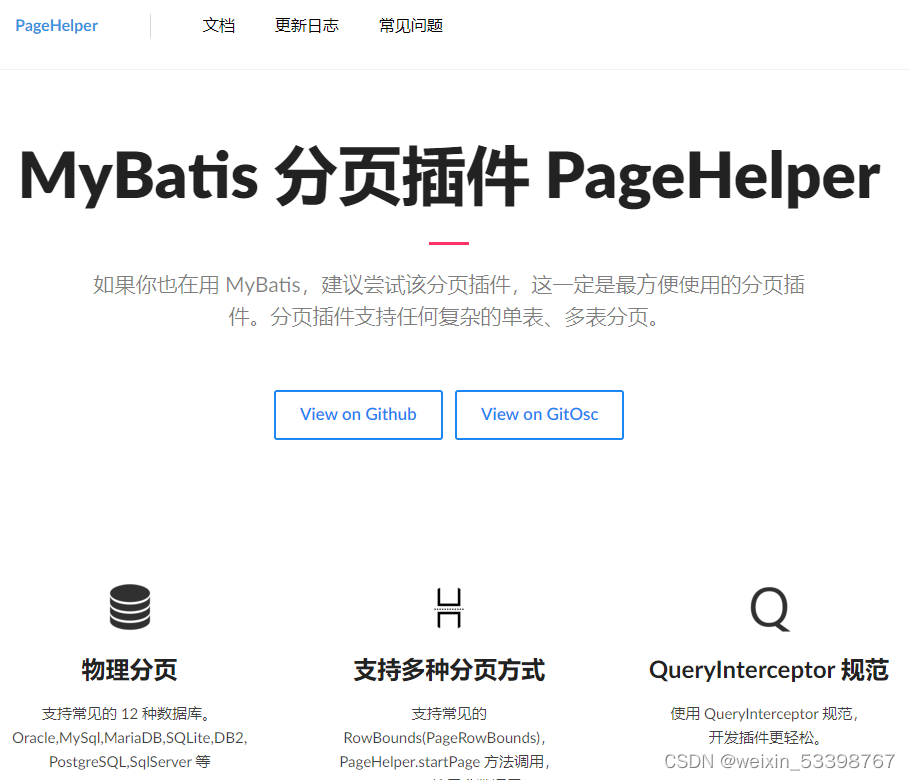The height and width of the screenshot is (780, 910).
Task: Click the 使用 QueryInterceptor 规范 text line
Action: click(764, 713)
